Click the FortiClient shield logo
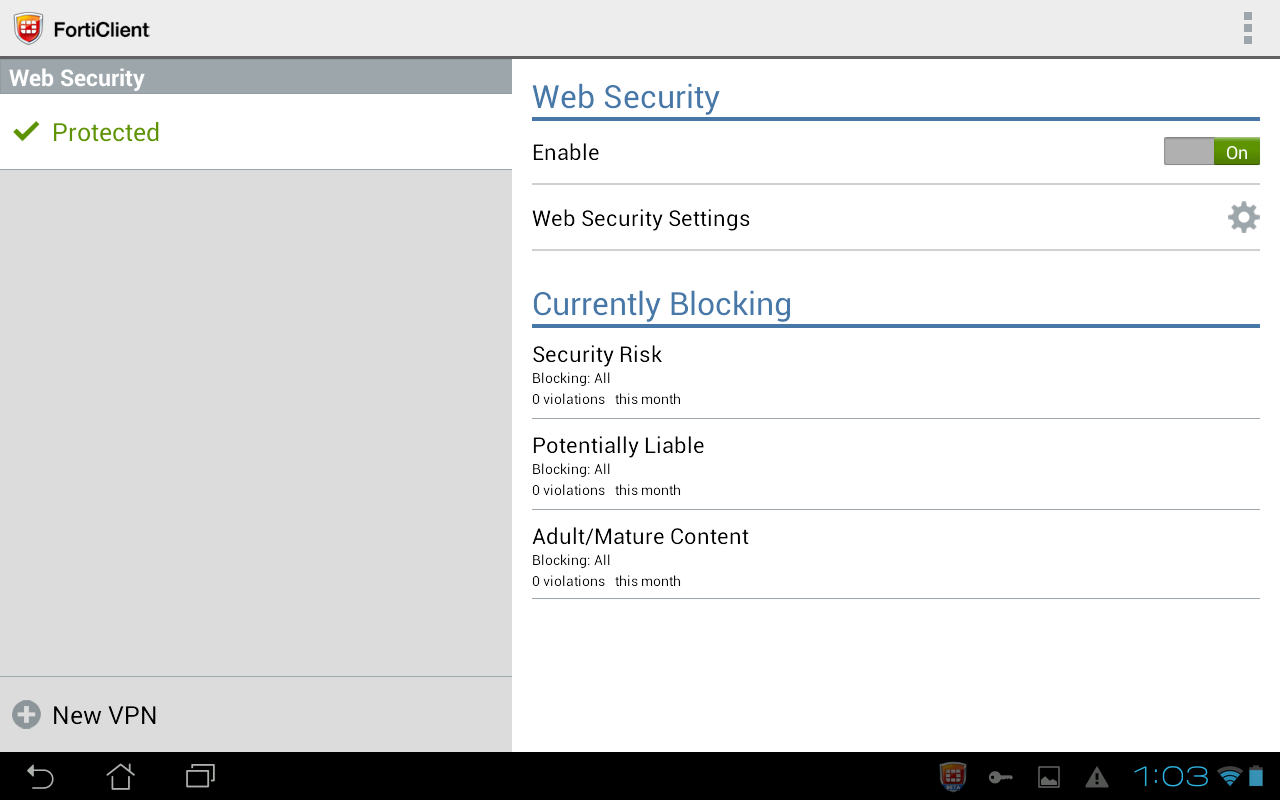The height and width of the screenshot is (800, 1280). (x=29, y=28)
